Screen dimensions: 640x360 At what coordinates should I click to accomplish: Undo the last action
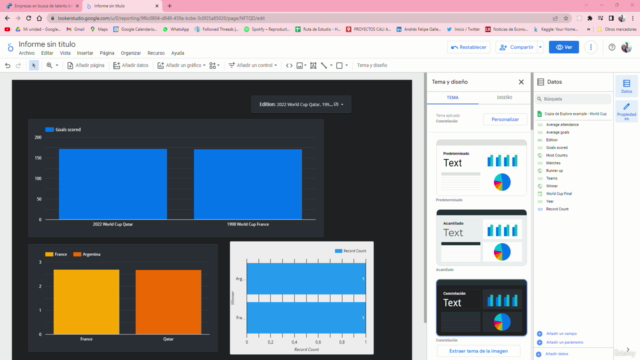[x=7, y=65]
